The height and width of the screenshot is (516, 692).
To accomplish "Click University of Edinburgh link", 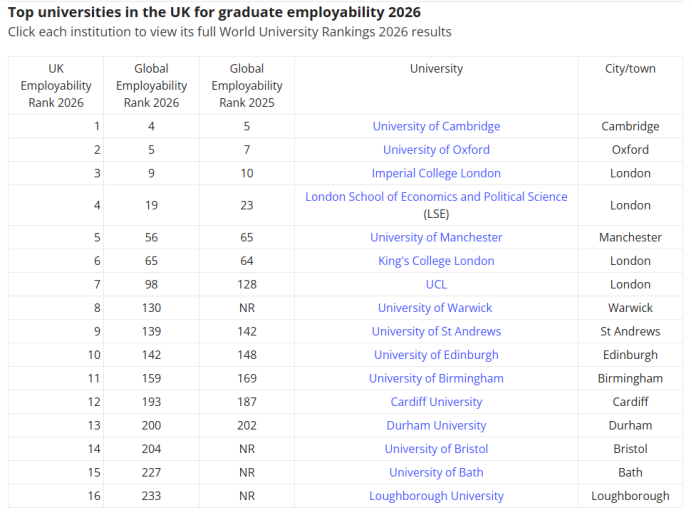I will [436, 355].
